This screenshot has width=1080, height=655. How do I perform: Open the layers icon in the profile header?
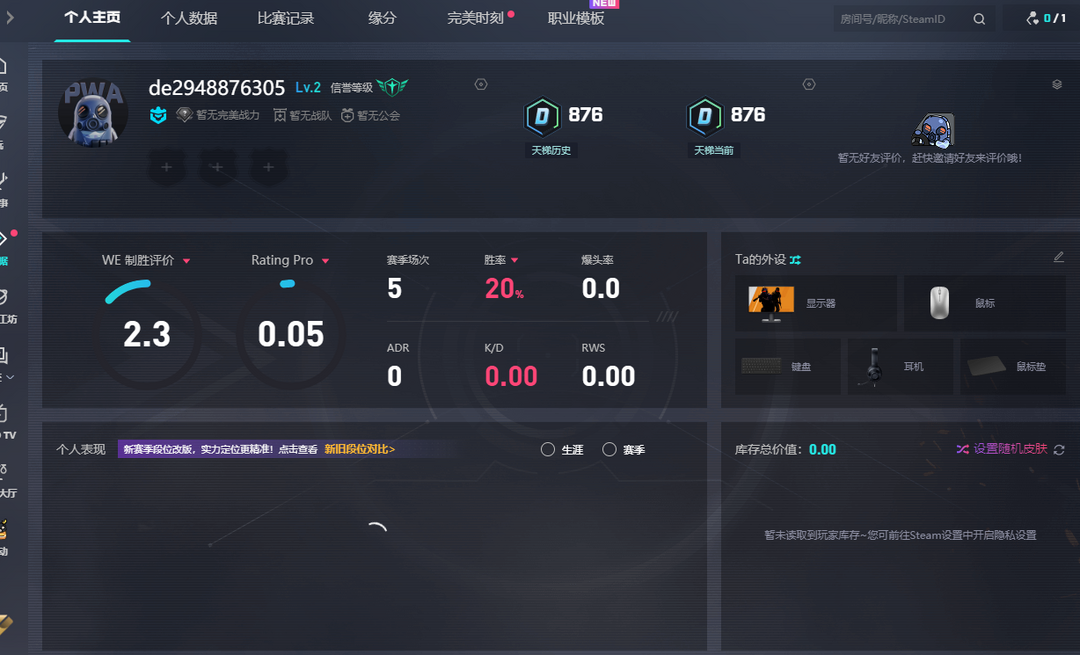click(x=1057, y=85)
